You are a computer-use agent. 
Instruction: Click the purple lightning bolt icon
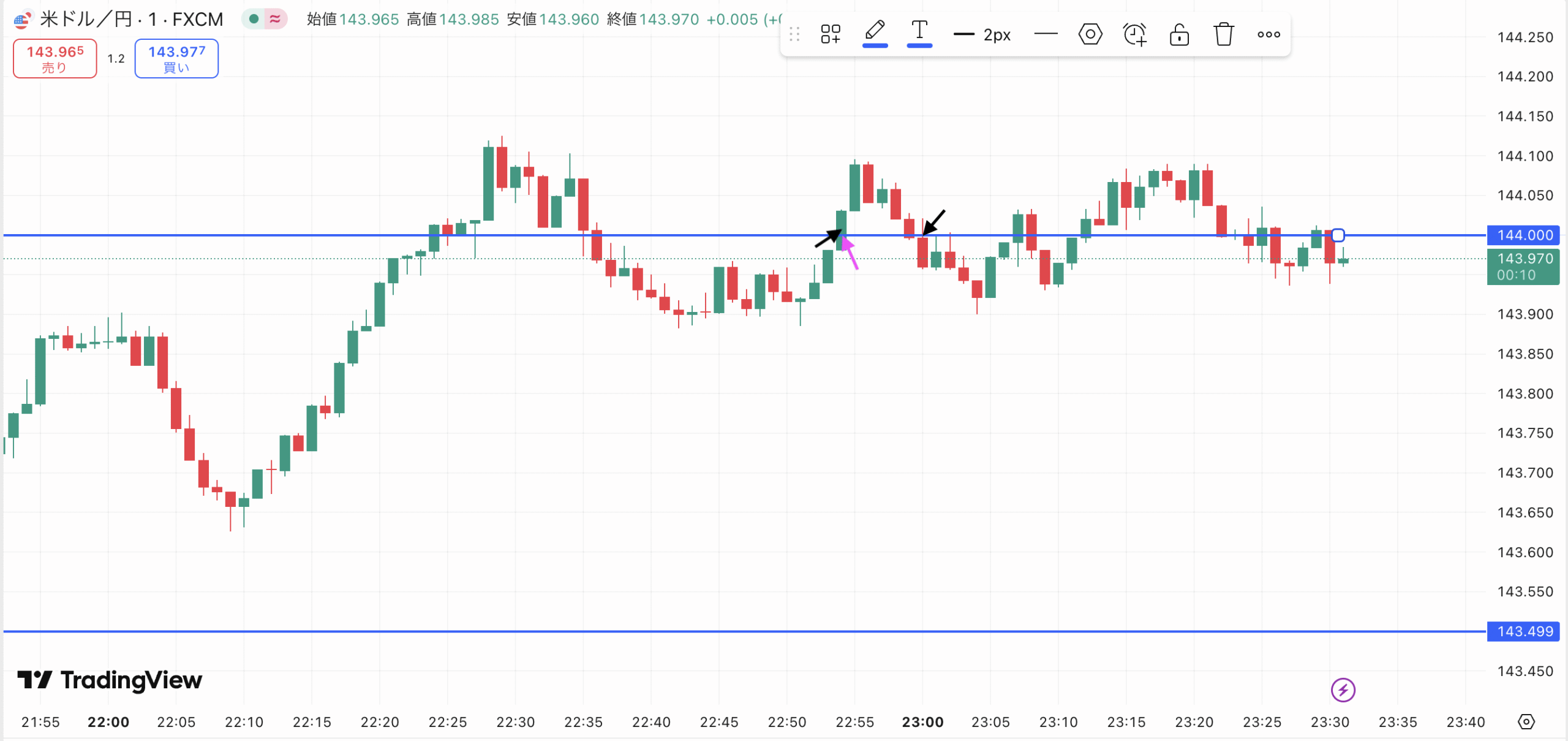pos(1343,690)
